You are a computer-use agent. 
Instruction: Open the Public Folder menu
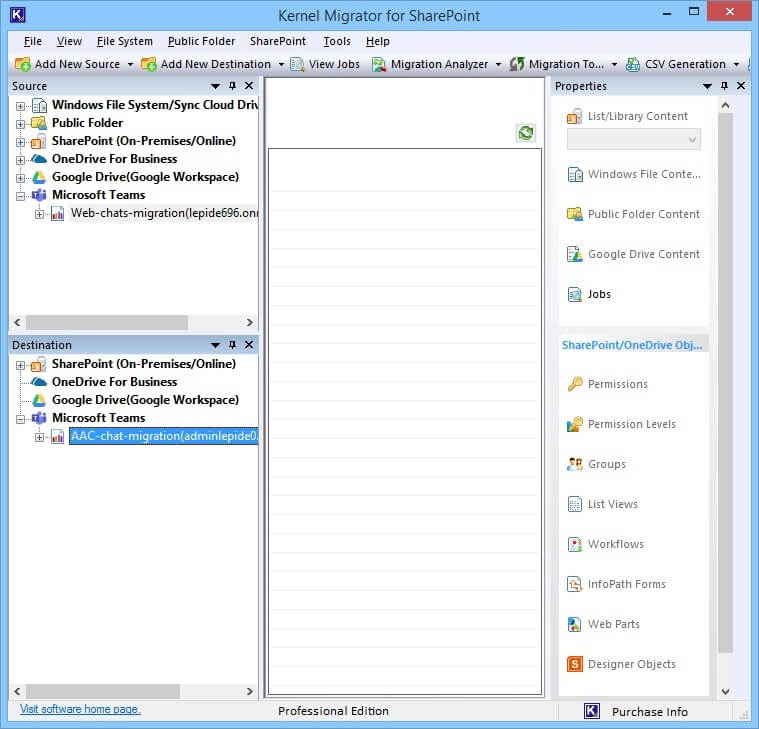pyautogui.click(x=201, y=42)
